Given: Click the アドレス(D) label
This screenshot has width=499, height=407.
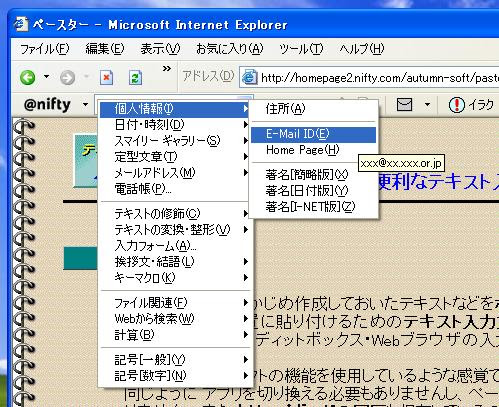Looking at the screenshot, I should (208, 77).
